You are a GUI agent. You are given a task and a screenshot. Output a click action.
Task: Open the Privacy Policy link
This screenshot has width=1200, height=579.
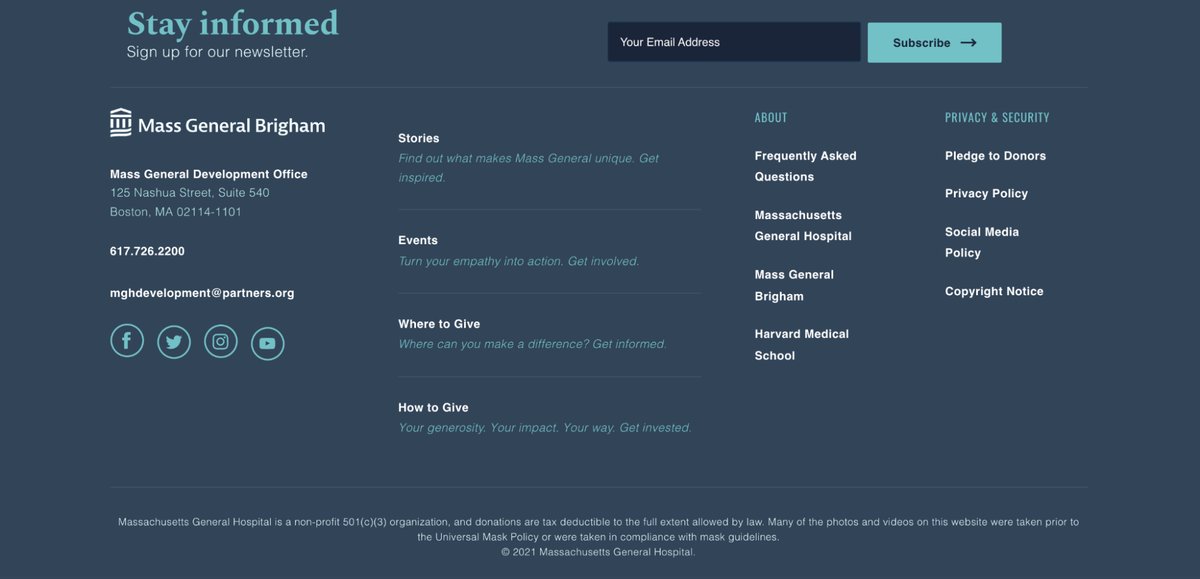coord(986,194)
